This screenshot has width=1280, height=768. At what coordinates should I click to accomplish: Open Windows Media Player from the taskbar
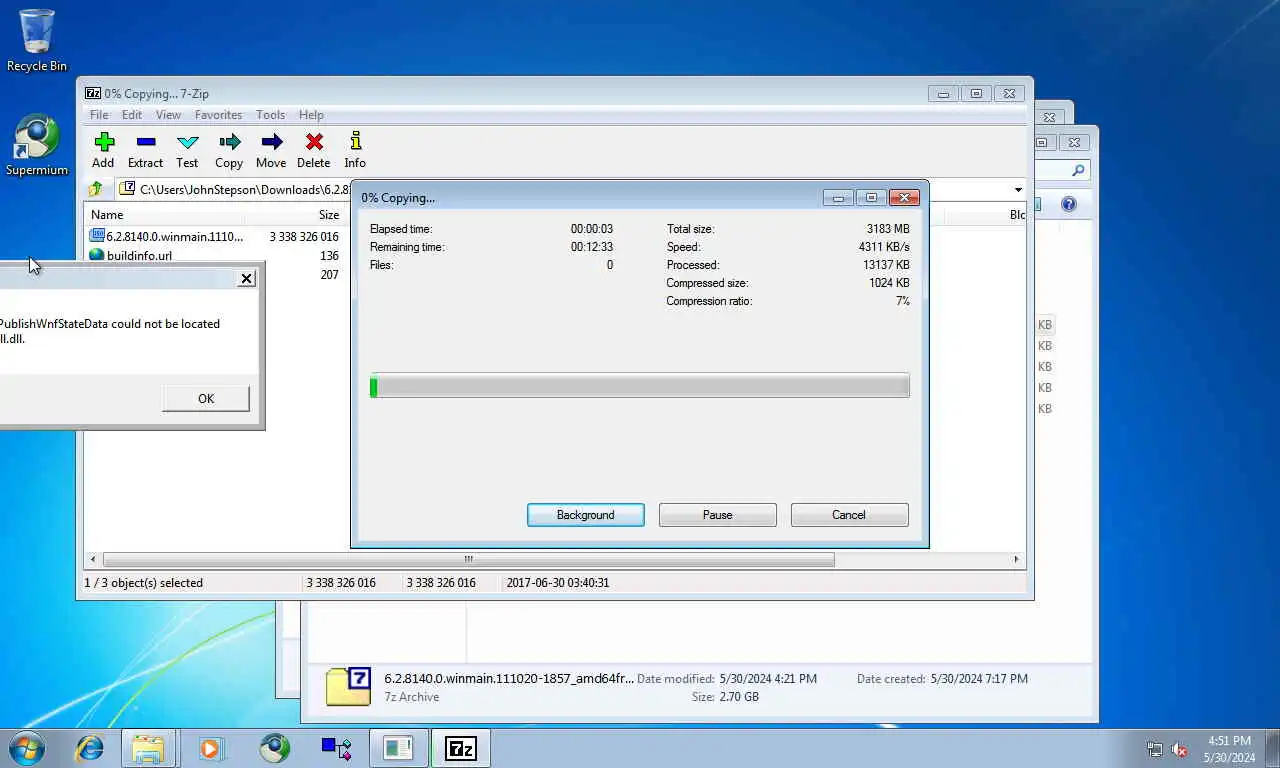(210, 748)
